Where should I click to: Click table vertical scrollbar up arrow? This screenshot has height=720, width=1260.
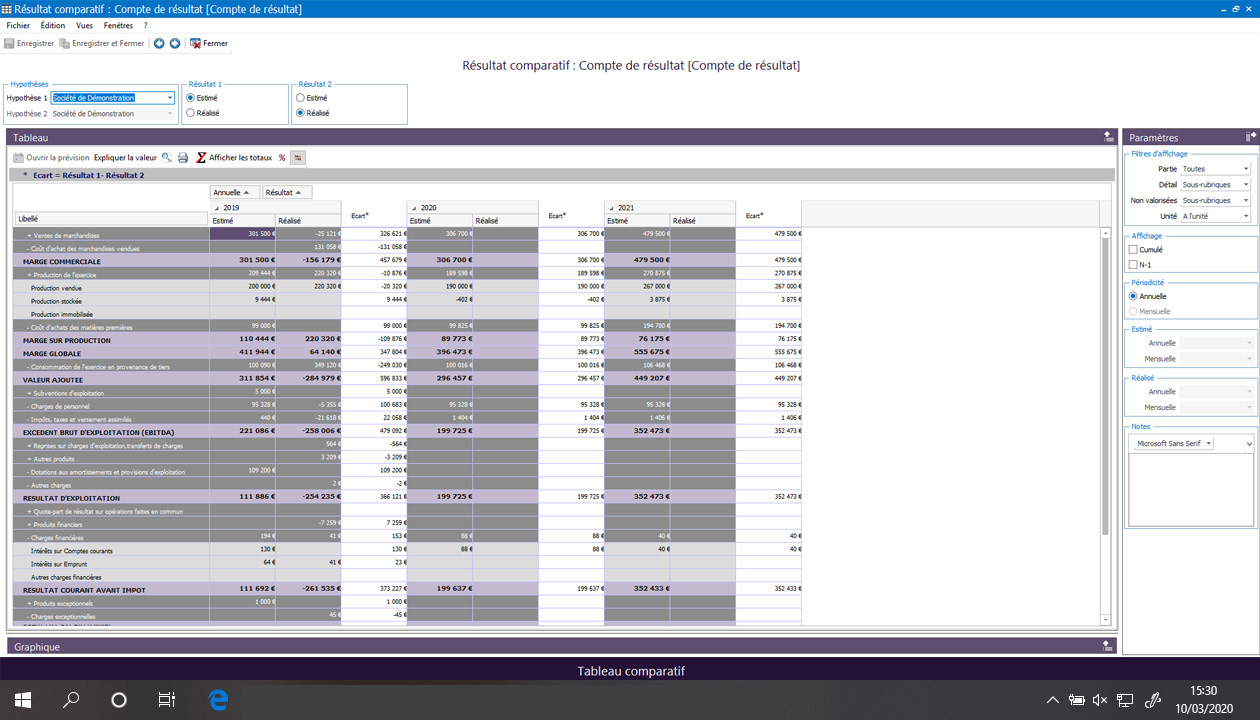1105,232
